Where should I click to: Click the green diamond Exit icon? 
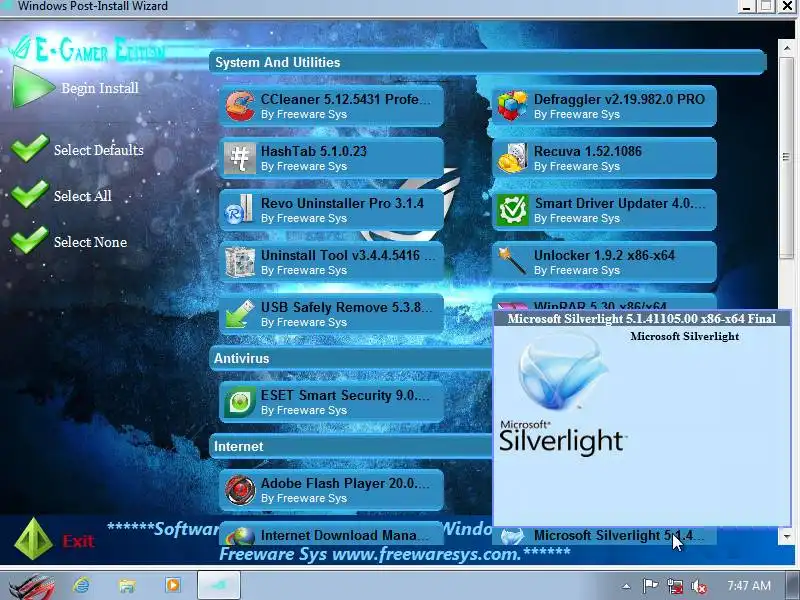point(34,538)
